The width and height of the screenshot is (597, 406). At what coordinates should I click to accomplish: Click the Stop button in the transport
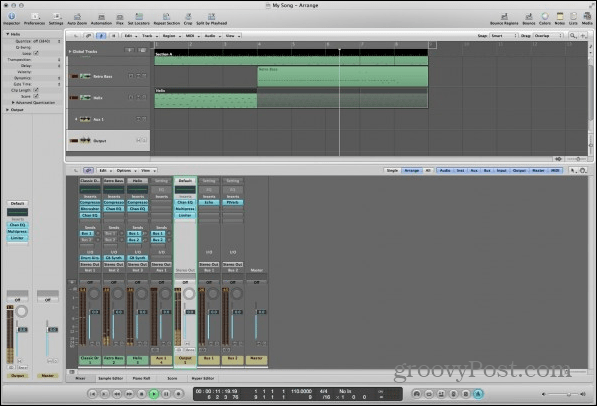coord(141,394)
